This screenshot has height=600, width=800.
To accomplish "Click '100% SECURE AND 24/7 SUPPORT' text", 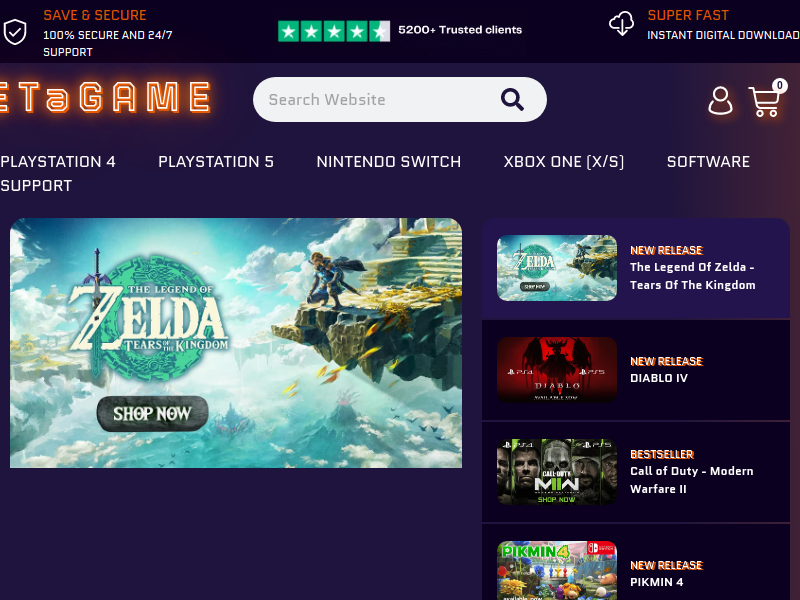I will tap(108, 43).
